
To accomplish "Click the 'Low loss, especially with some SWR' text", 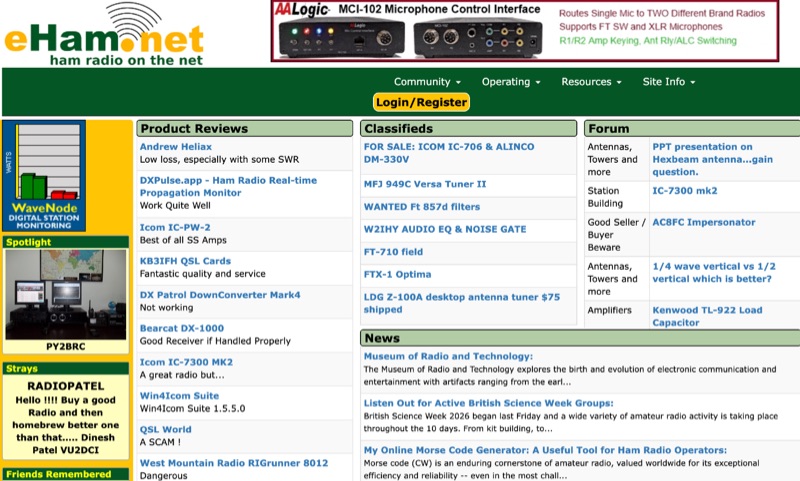I will [x=219, y=159].
